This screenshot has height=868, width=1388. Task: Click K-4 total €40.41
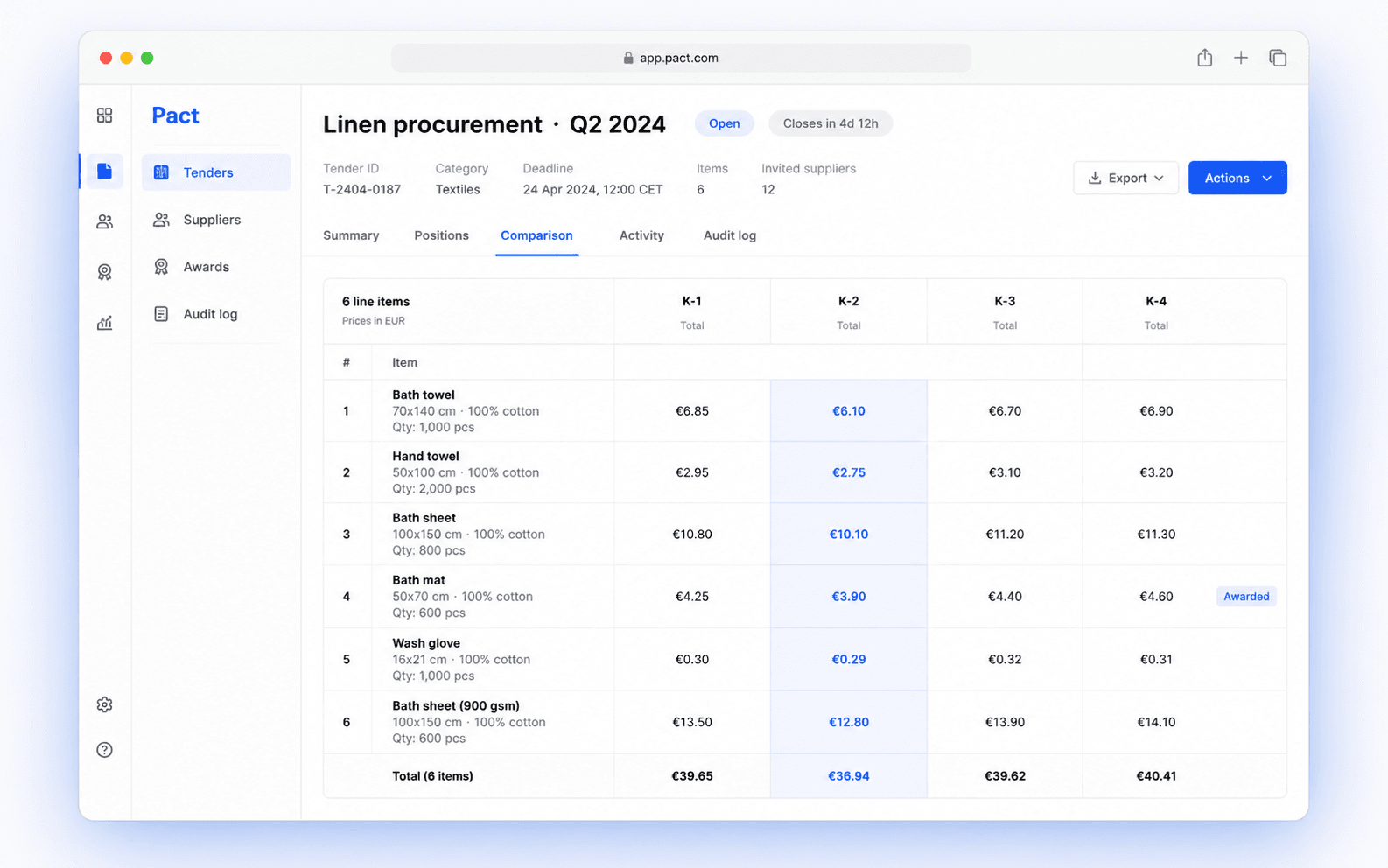click(1156, 776)
